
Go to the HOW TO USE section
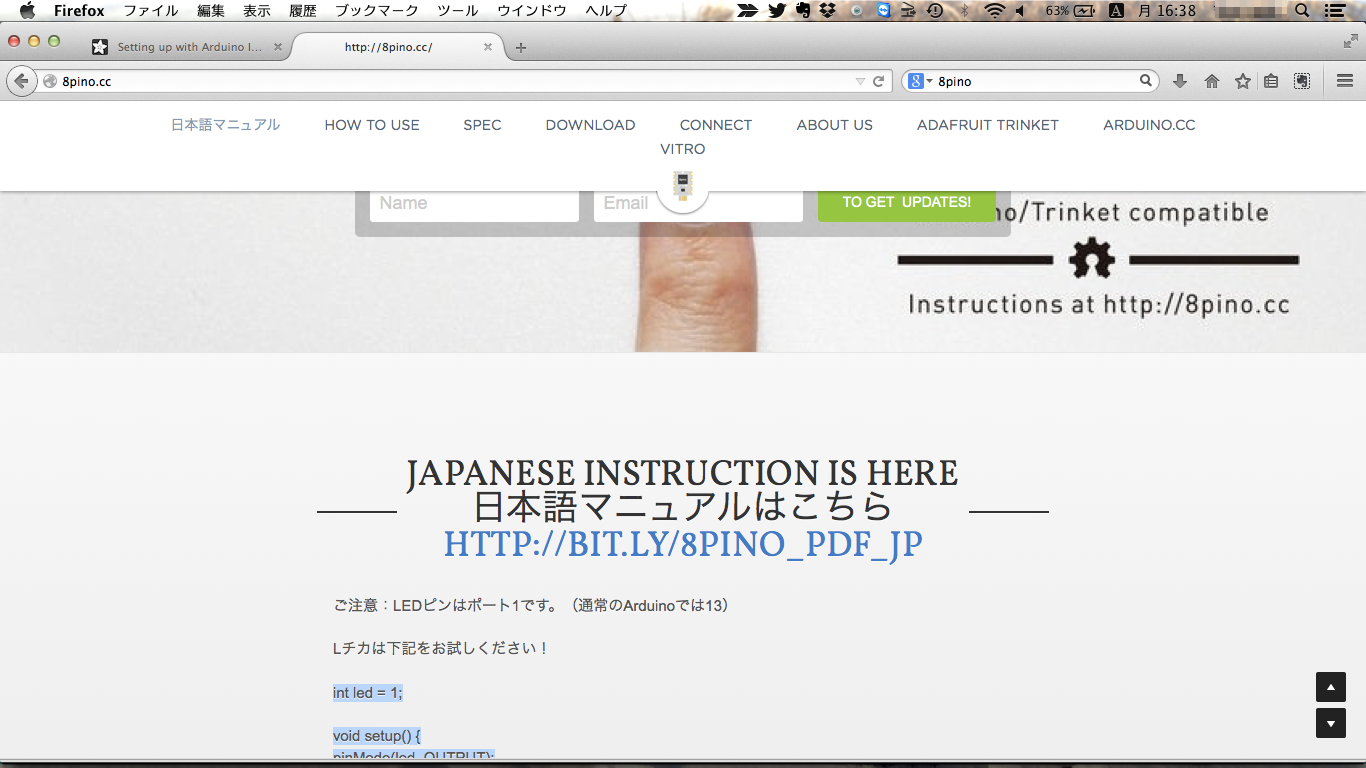pos(372,125)
